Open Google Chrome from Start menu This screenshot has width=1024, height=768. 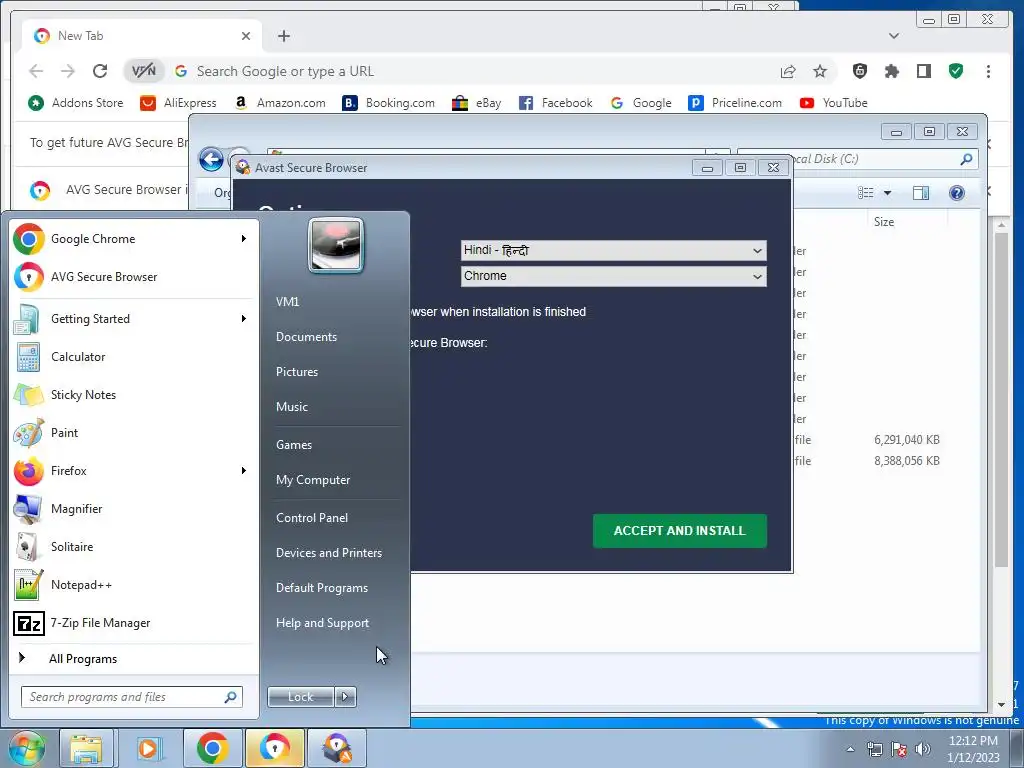134,239
